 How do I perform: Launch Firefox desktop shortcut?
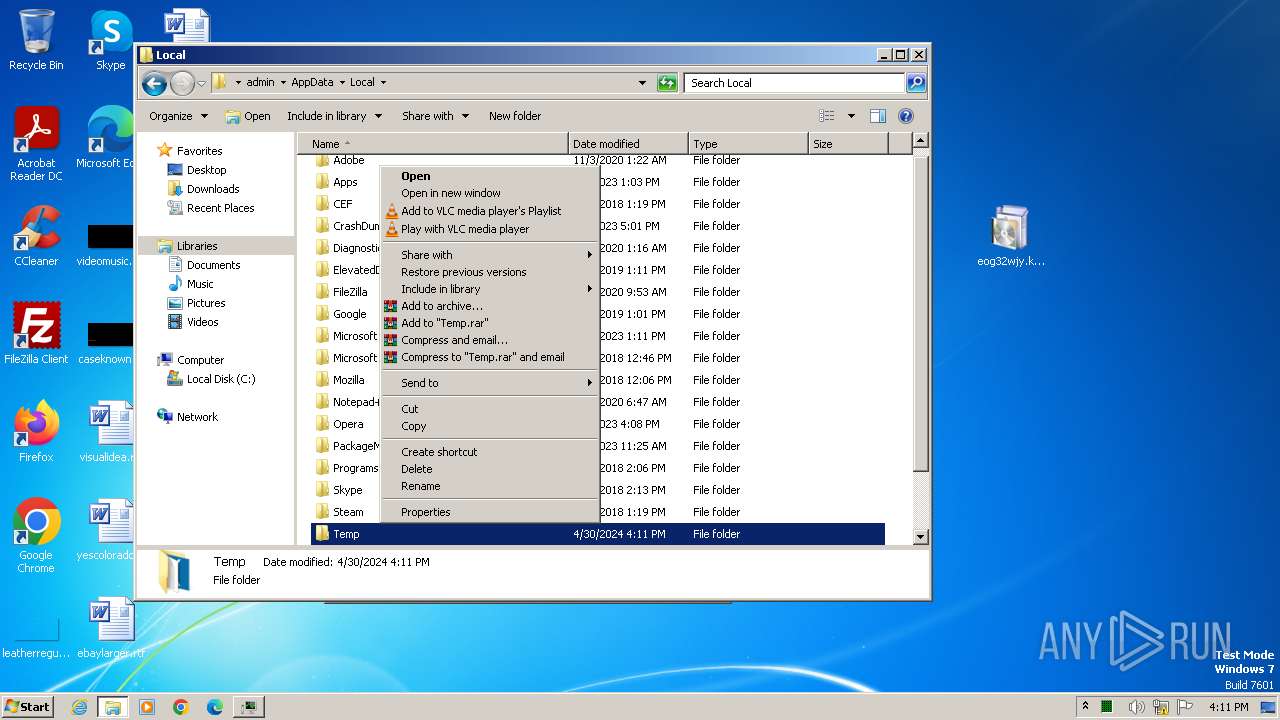(x=36, y=432)
